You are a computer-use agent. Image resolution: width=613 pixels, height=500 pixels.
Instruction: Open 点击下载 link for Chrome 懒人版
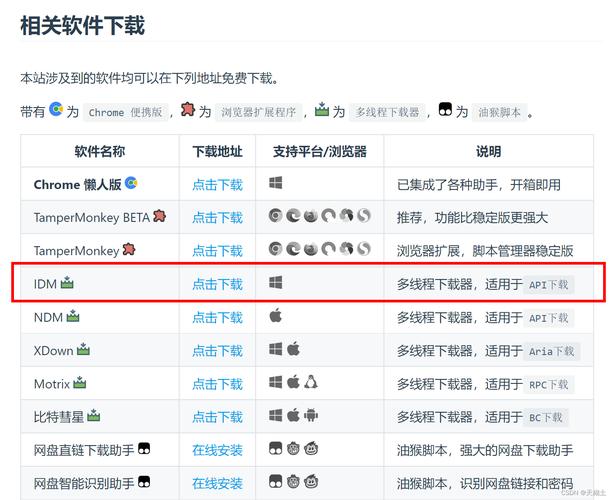click(217, 185)
